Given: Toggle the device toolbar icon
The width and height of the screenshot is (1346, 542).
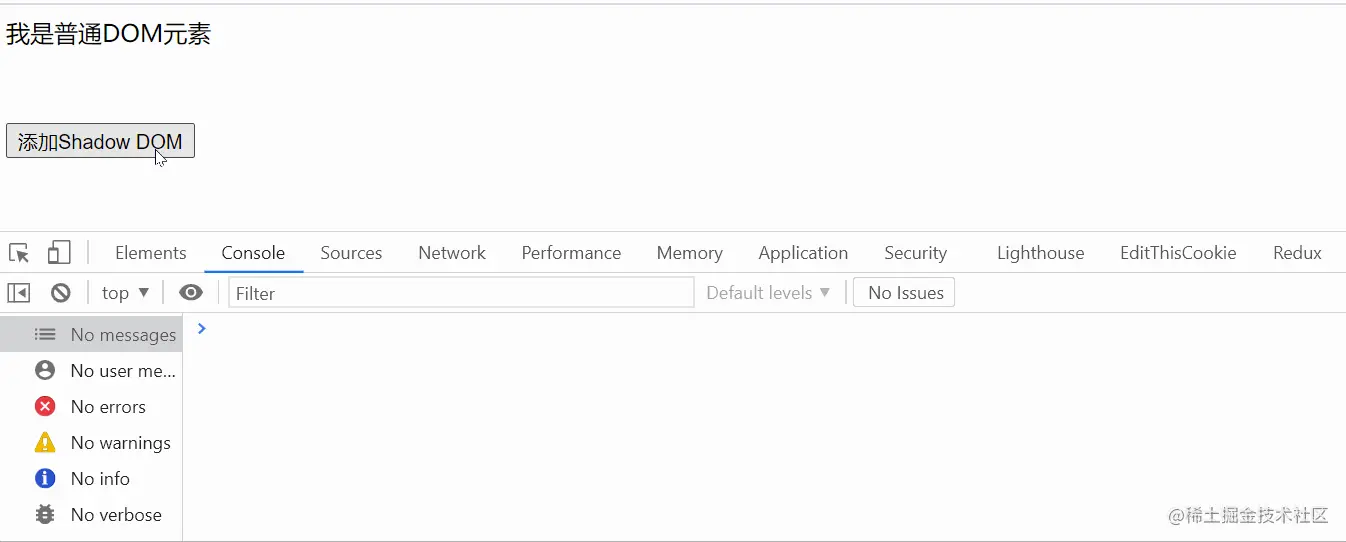Looking at the screenshot, I should 59,253.
